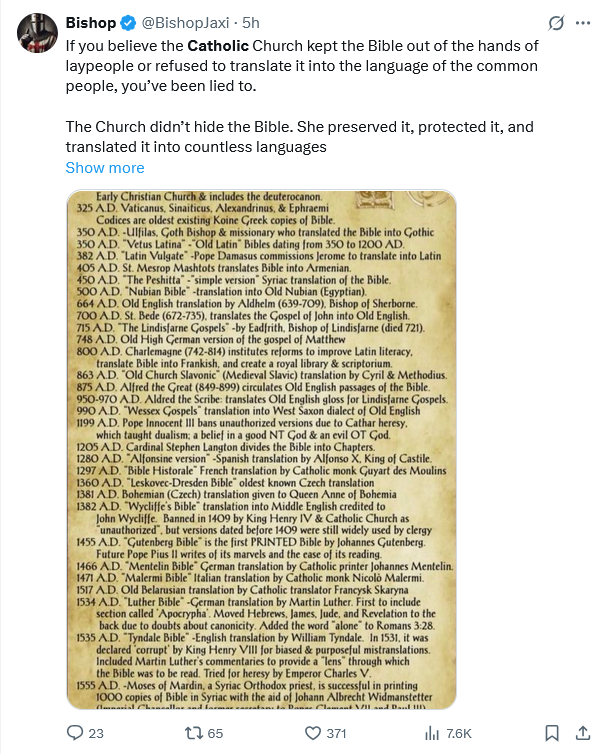Viewport: 608px width, 754px height.
Task: Click the 7.6K view count
Action: pyautogui.click(x=458, y=733)
